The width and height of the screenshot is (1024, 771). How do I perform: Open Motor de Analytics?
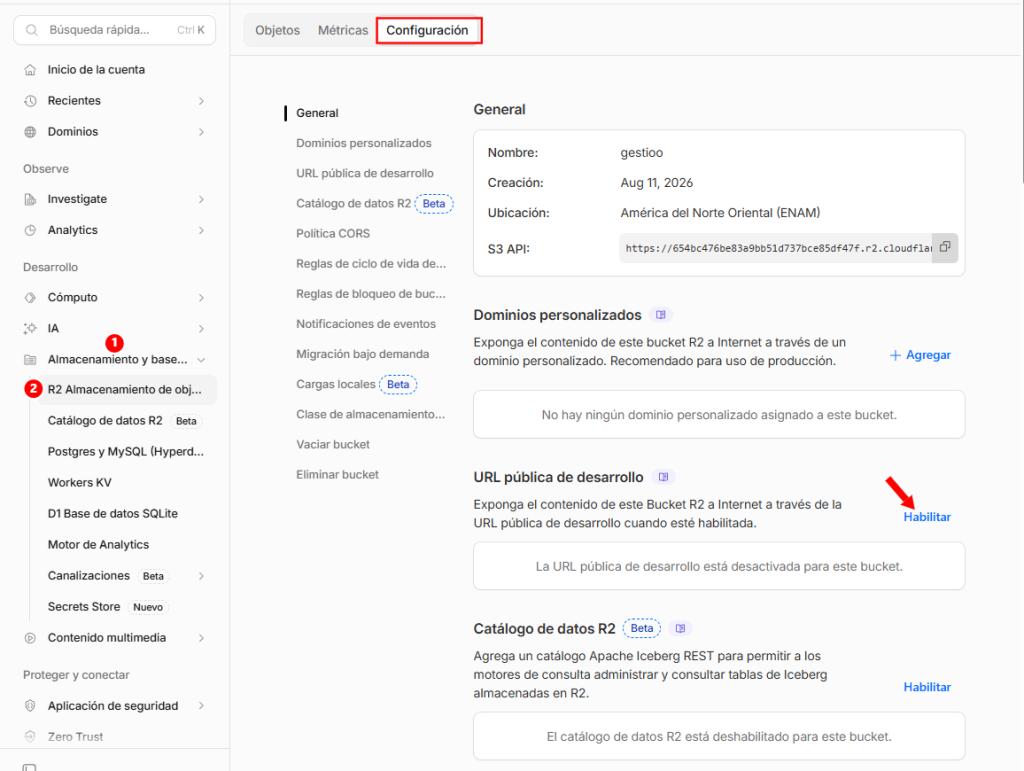(98, 544)
